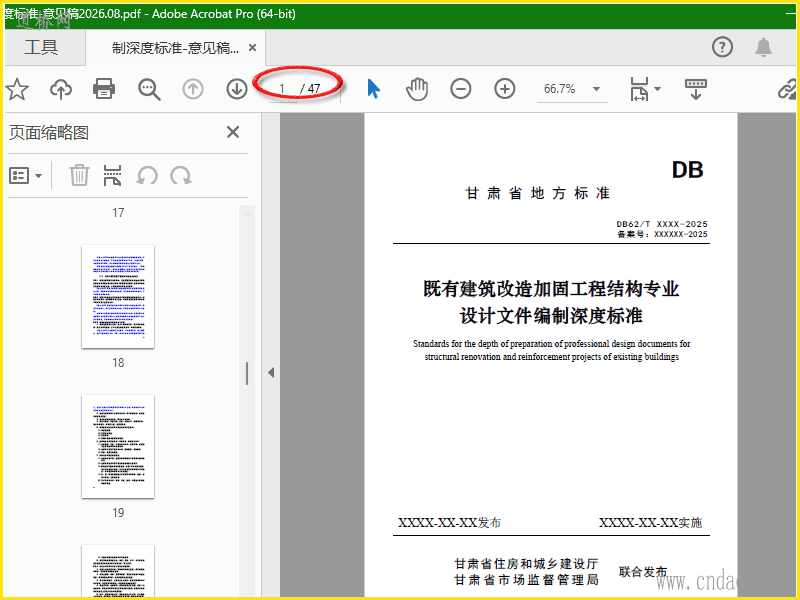
Task: Click the current page number field
Action: pyautogui.click(x=282, y=89)
